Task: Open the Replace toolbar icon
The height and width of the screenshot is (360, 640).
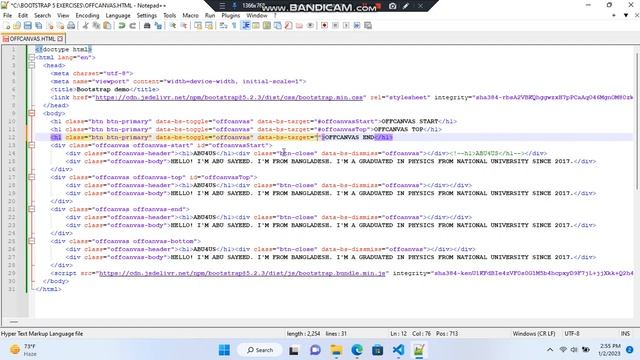Action: pos(158,25)
